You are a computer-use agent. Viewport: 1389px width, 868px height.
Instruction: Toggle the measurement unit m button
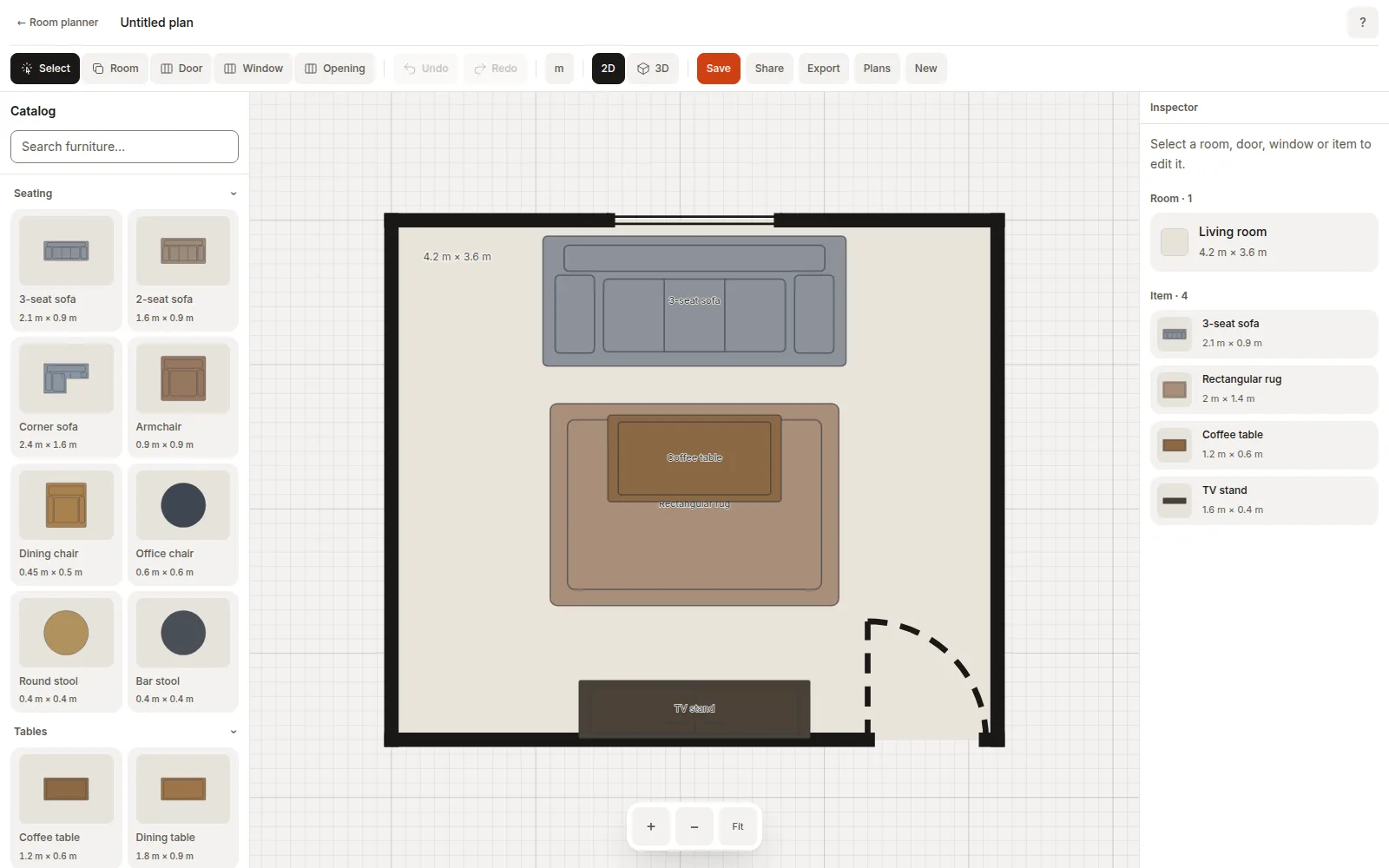coord(559,69)
